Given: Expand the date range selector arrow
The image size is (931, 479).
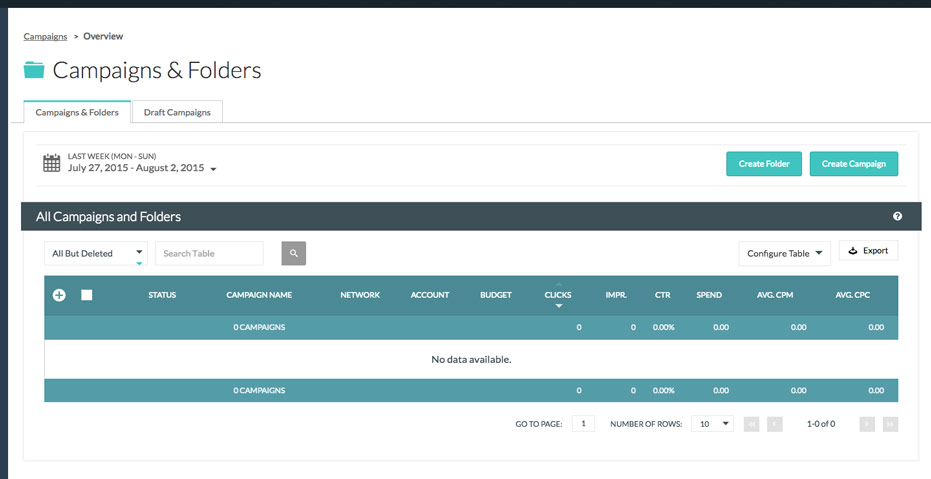Looking at the screenshot, I should (x=214, y=169).
